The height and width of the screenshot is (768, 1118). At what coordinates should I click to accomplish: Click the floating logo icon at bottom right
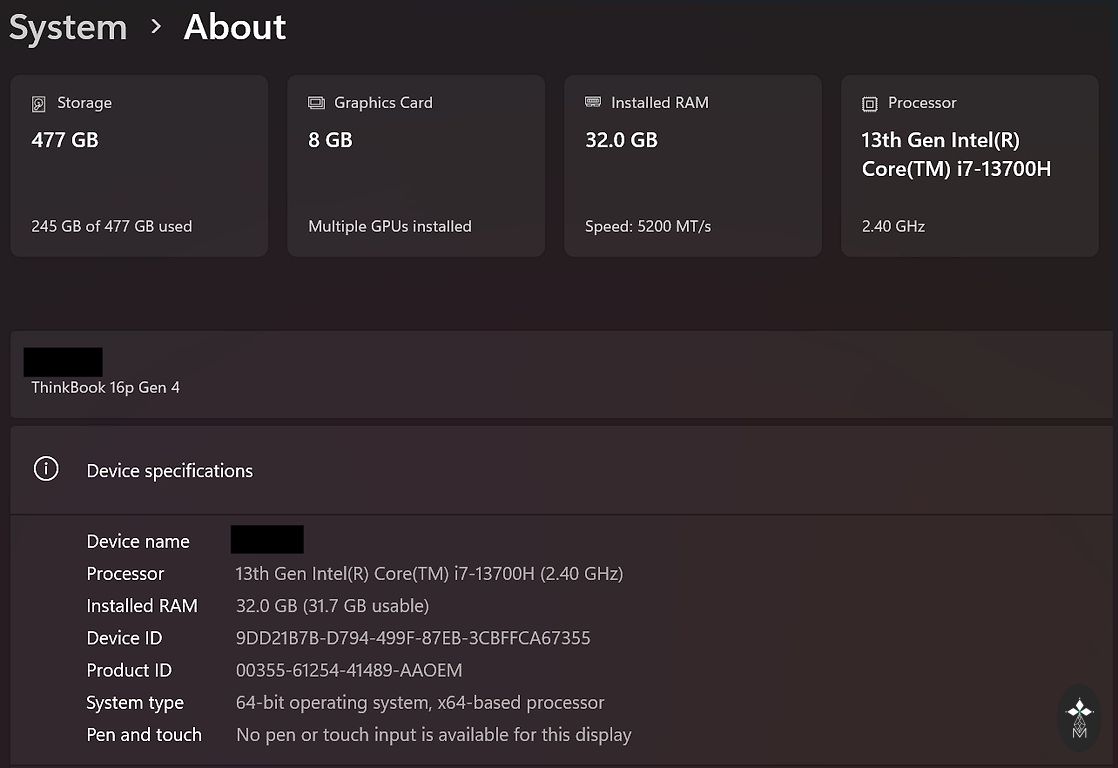tap(1079, 718)
